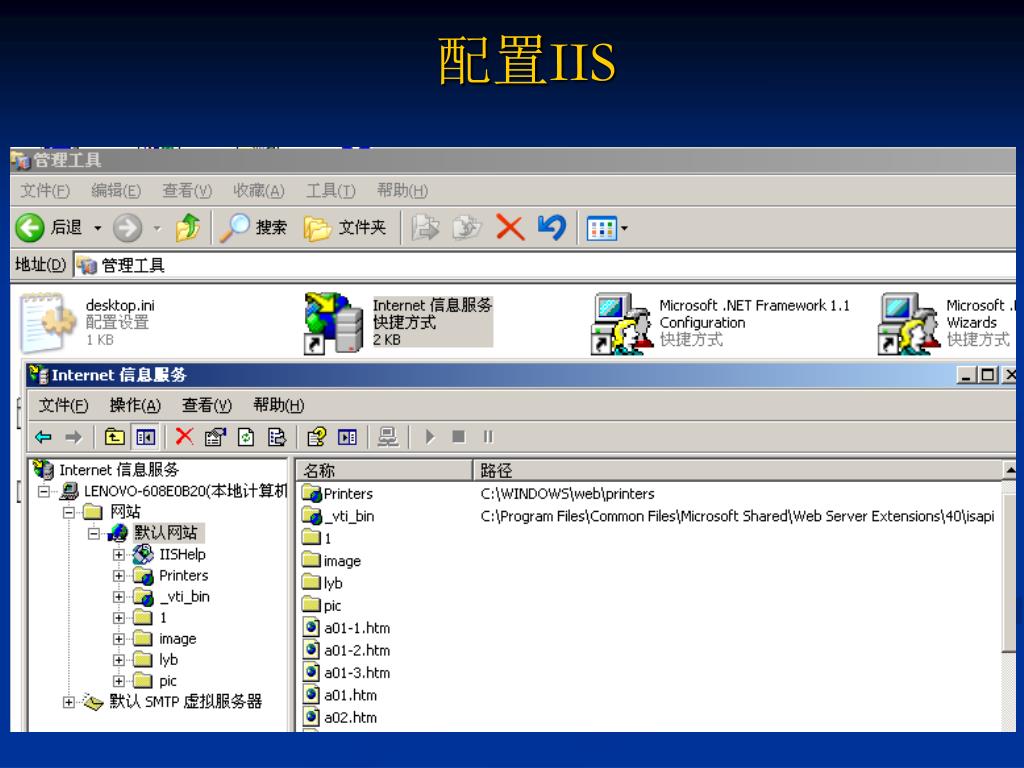
Task: Expand the 默认 SMTP 虚拟服务器 node
Action: 69,702
